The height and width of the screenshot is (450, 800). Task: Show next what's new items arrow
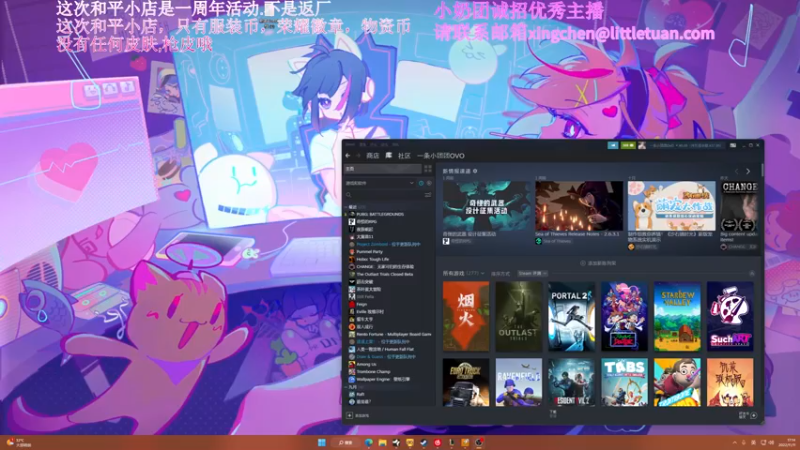click(x=748, y=171)
